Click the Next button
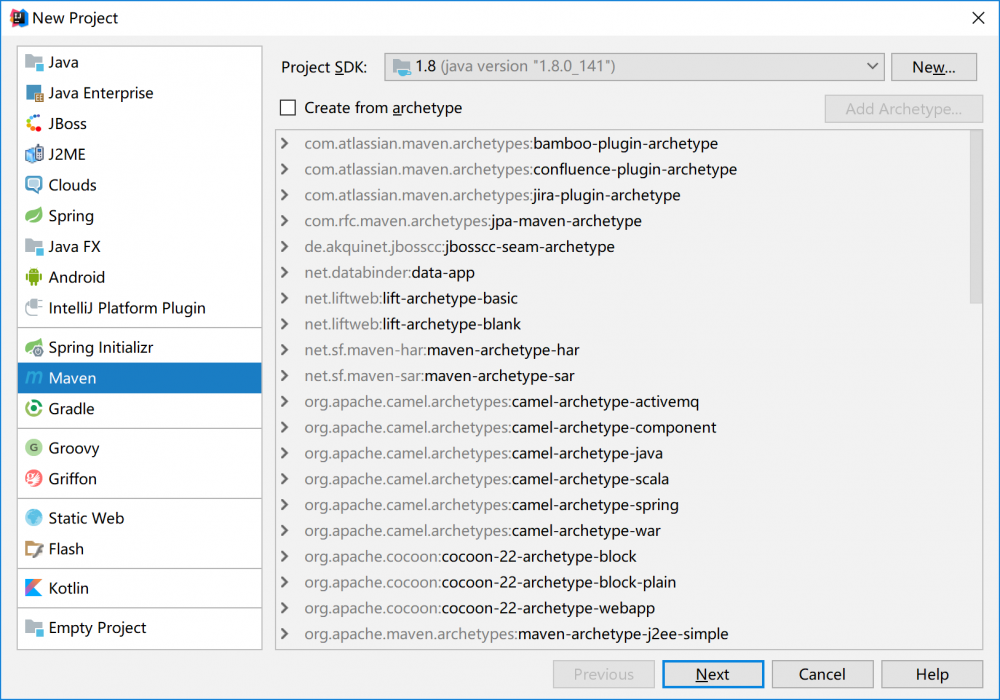 (x=713, y=674)
